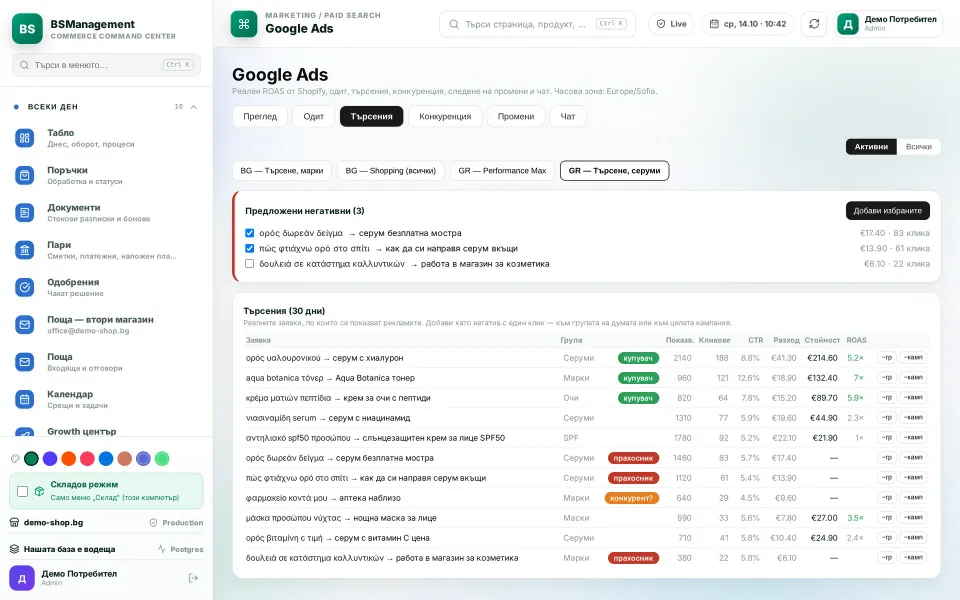Select campaign GR — Търсене, серуми
The image size is (960, 600).
click(614, 171)
